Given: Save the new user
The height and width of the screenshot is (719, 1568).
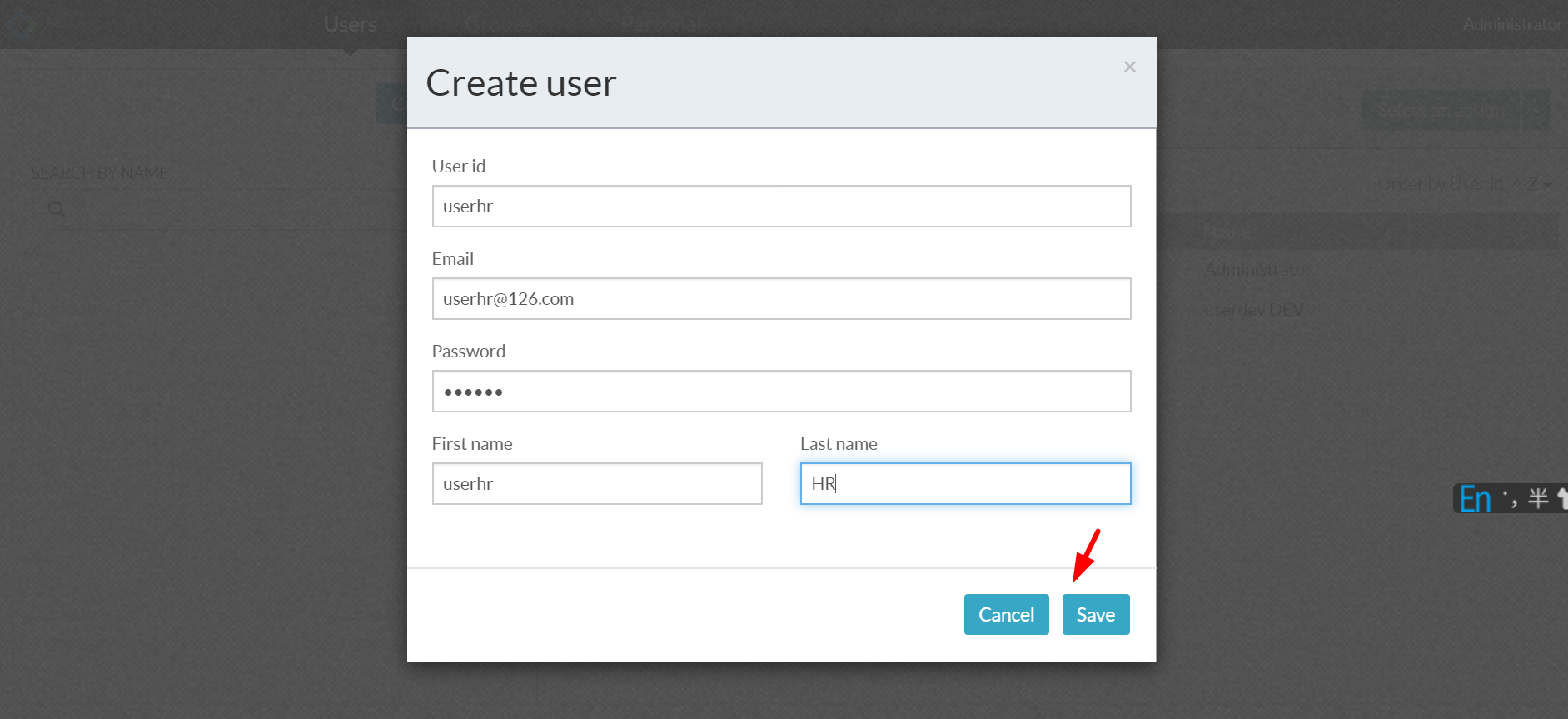Looking at the screenshot, I should click(1095, 614).
